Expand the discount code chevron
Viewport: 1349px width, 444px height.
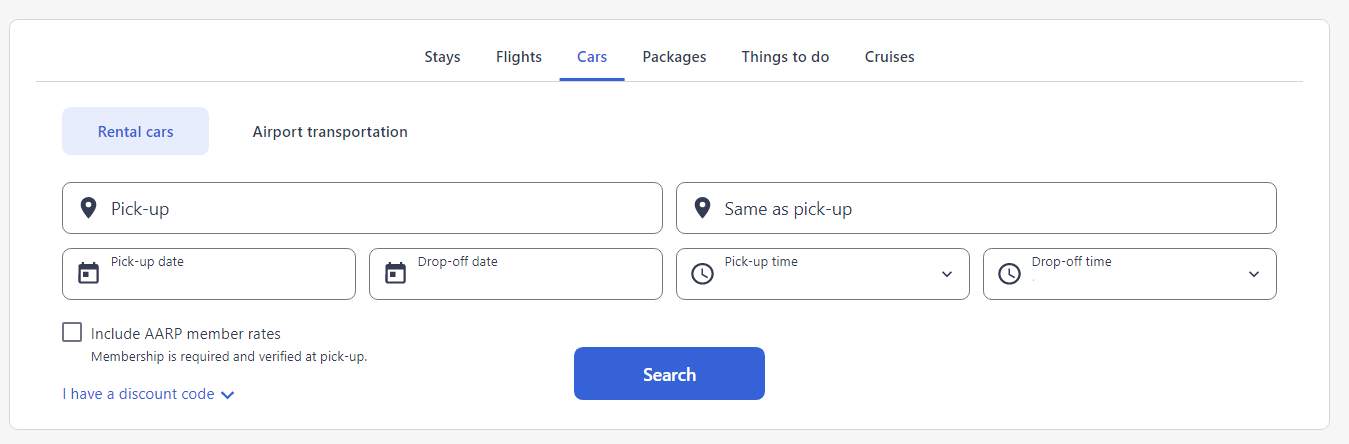(x=228, y=395)
